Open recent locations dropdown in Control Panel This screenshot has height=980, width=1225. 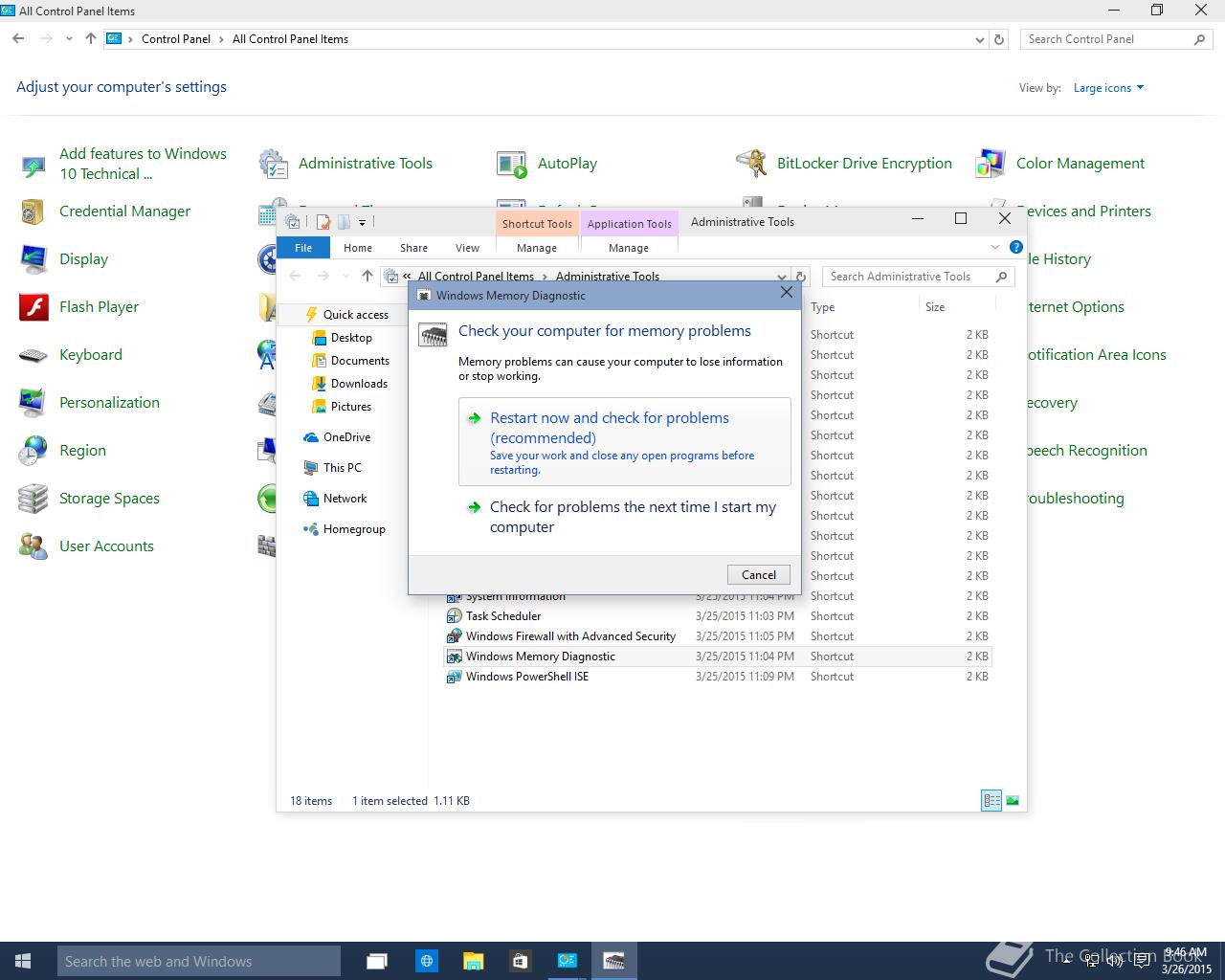click(69, 39)
